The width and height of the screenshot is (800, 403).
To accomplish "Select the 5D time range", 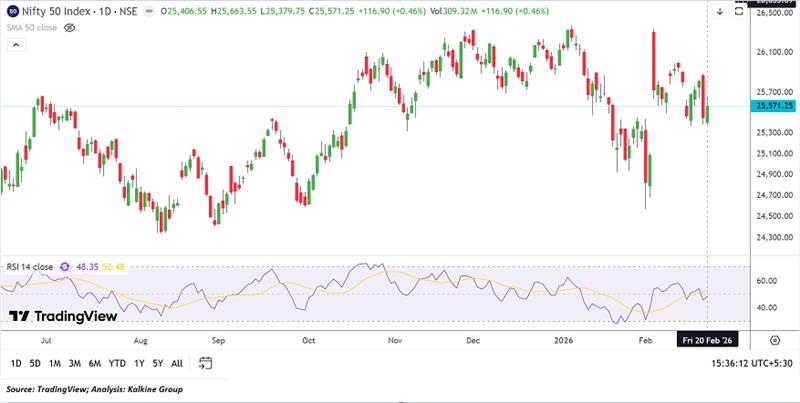I will (36, 363).
